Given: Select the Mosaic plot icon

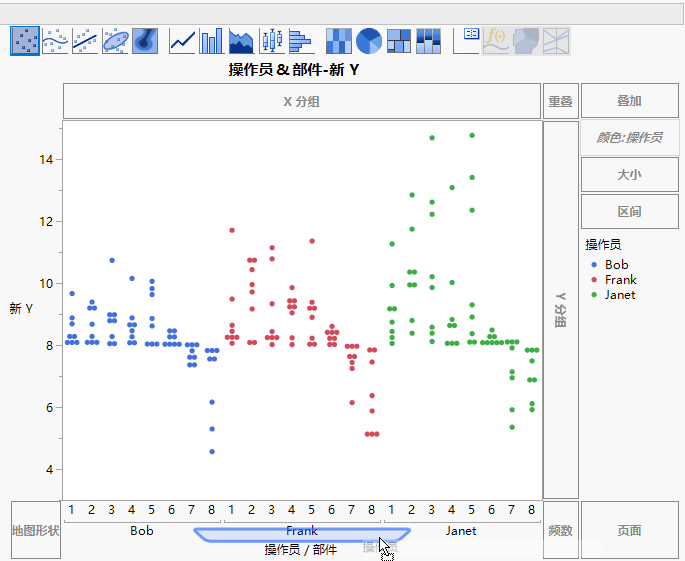Looking at the screenshot, I should pos(429,41).
